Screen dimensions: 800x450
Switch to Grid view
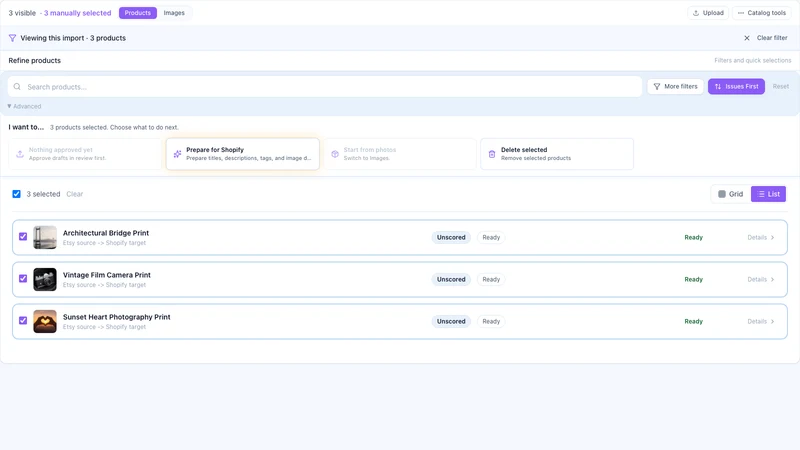(731, 194)
